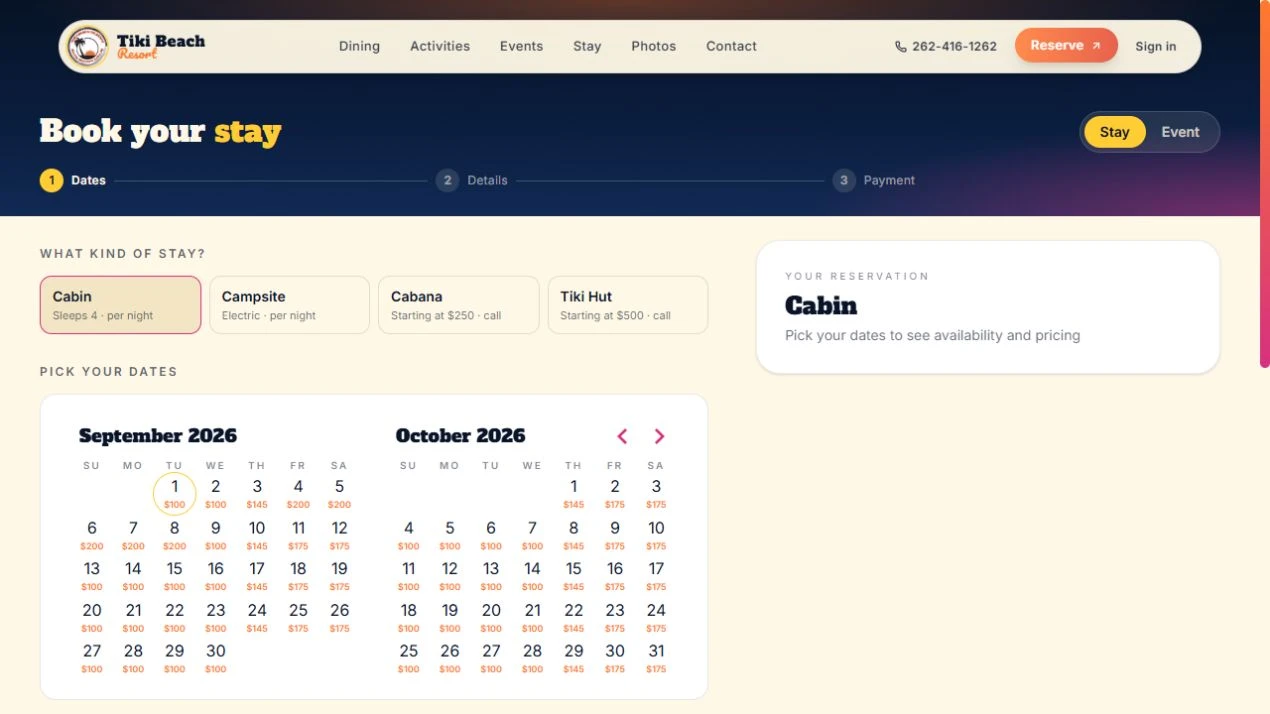Pick September 1 at $100

click(x=174, y=493)
